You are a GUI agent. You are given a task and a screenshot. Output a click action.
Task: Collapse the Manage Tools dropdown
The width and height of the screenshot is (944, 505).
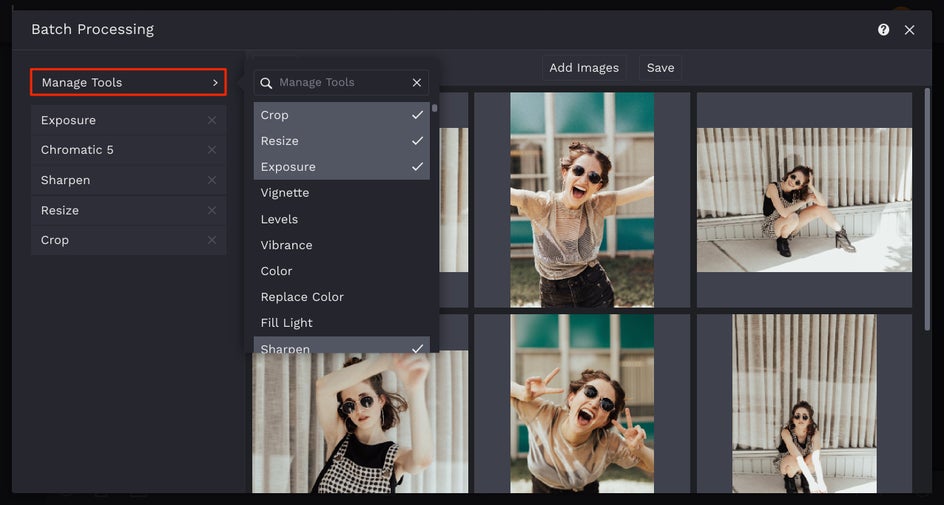[x=128, y=82]
